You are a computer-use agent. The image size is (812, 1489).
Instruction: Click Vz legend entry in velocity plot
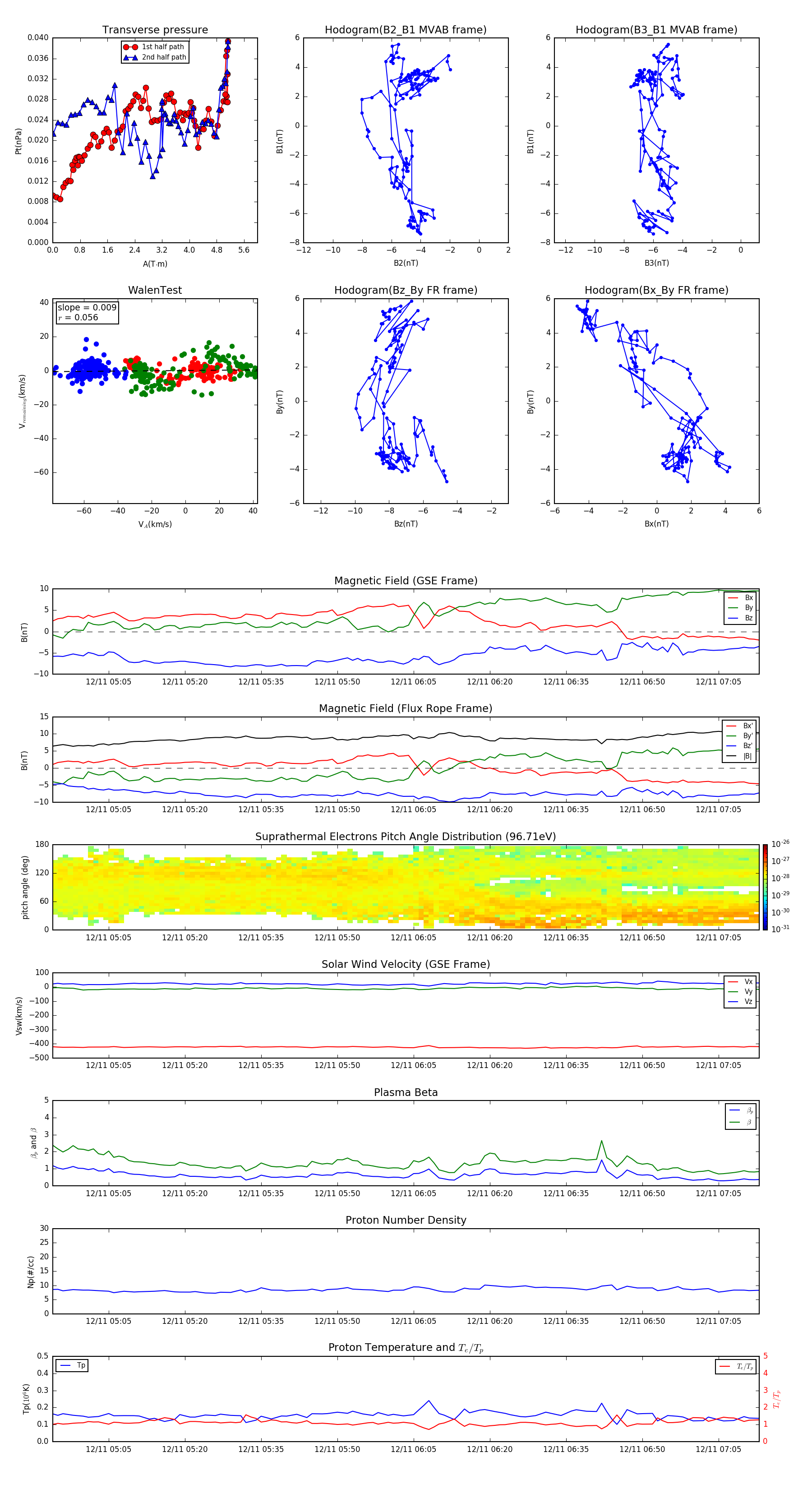click(740, 1002)
